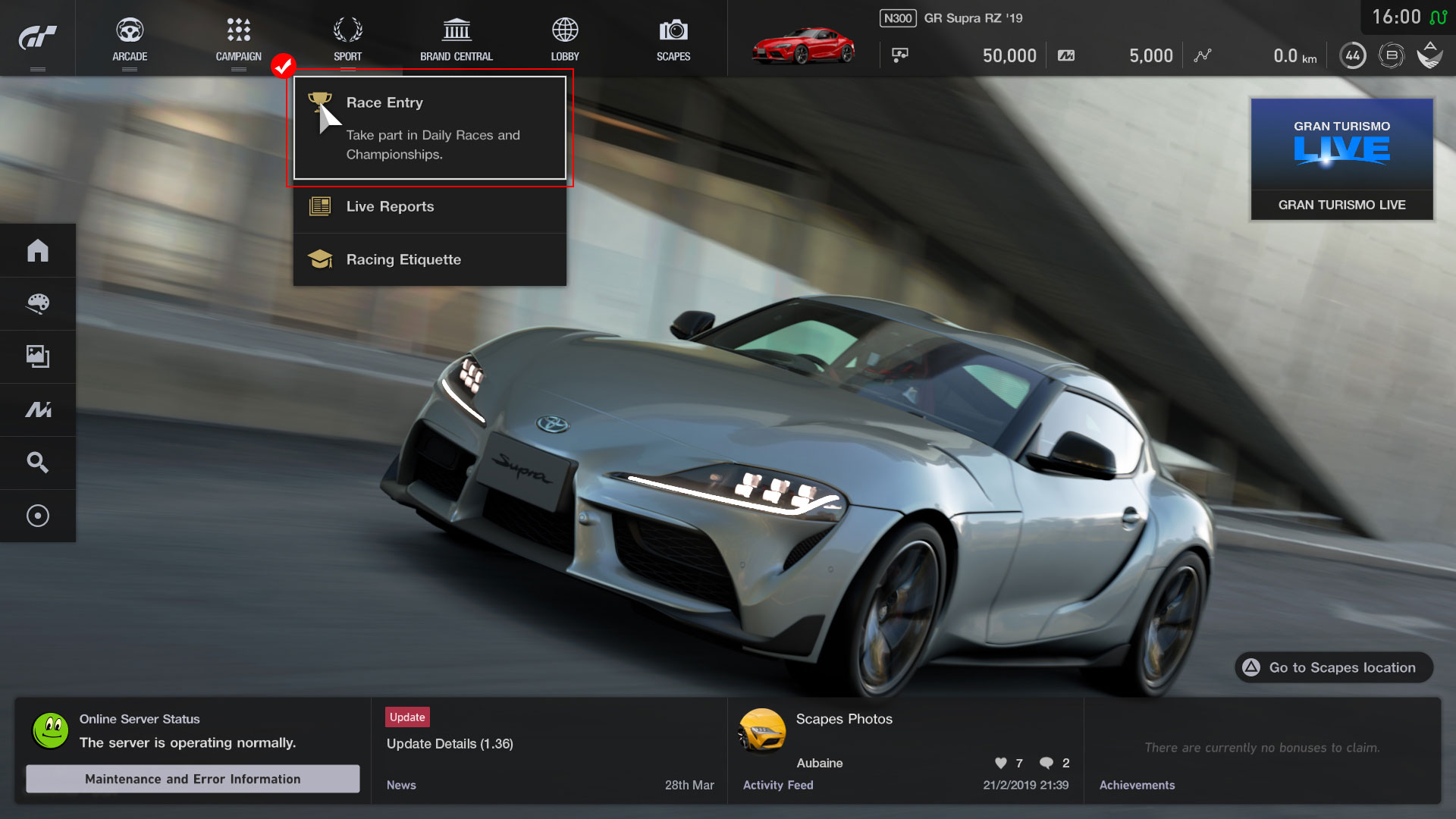Screen dimensions: 1456x819
Task: Click the triangle button icon
Action: 1252,667
